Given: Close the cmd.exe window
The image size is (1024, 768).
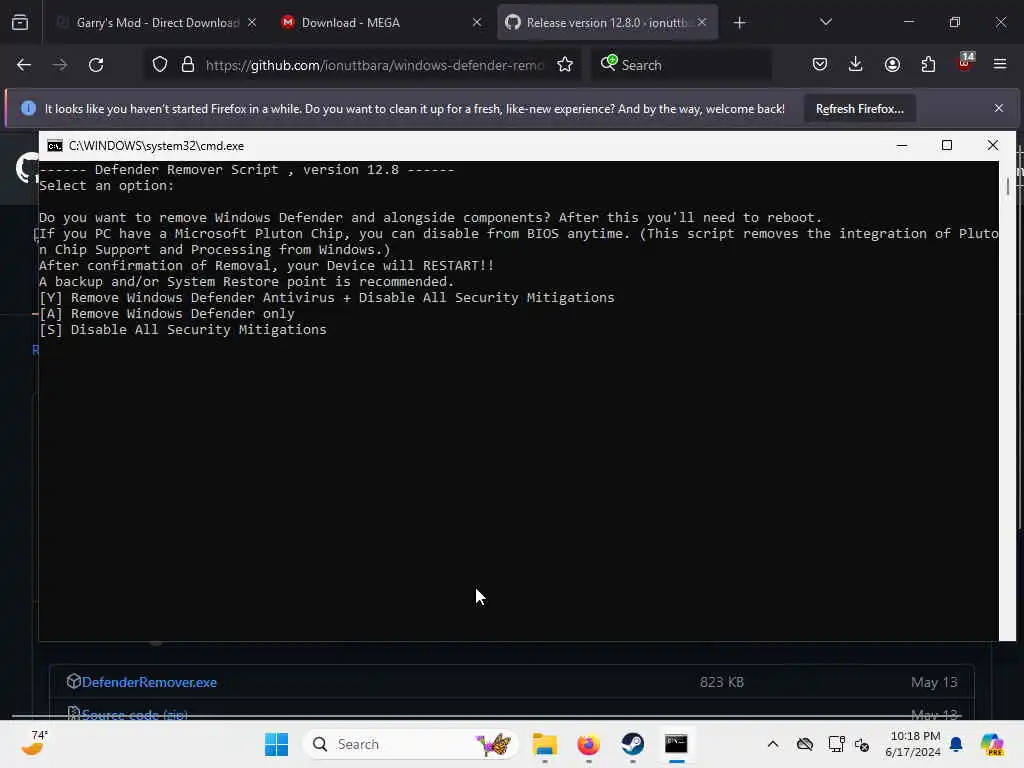Looking at the screenshot, I should pos(993,145).
